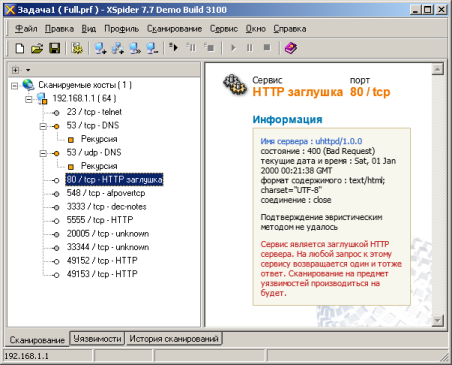Click the orange node marker of 53 / udp - DNS
Screen dimensions: 452x365
point(56,153)
